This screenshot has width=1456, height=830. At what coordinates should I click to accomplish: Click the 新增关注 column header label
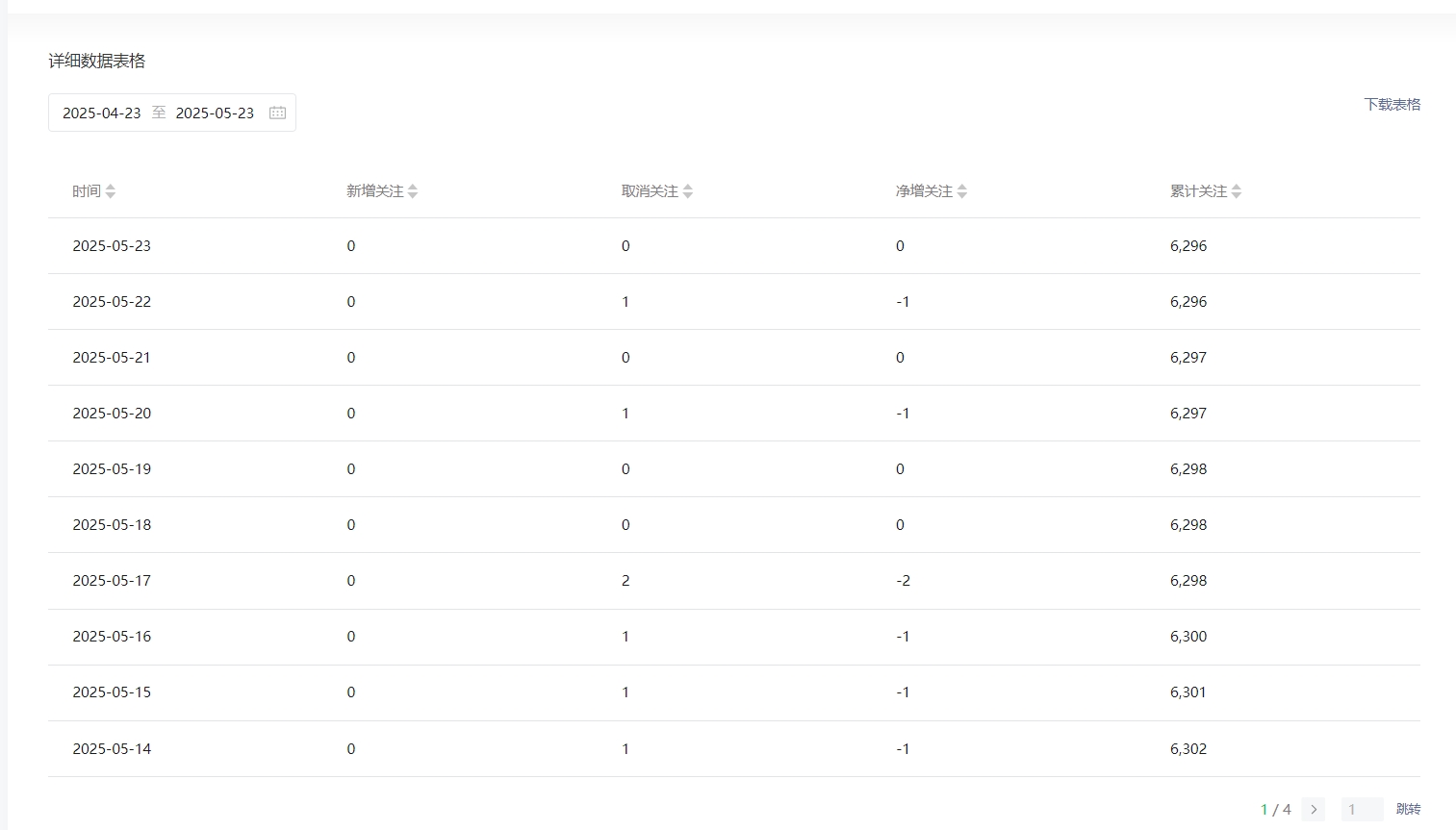click(x=375, y=191)
